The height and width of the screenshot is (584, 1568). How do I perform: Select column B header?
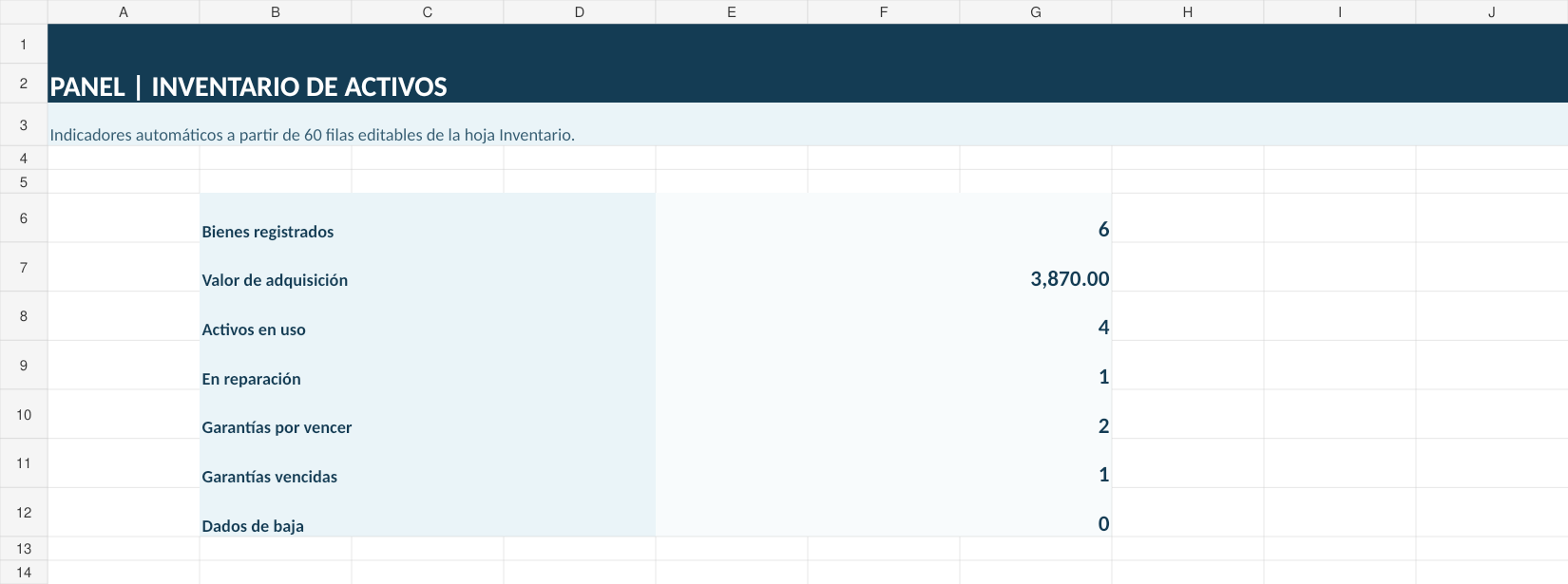click(x=276, y=12)
